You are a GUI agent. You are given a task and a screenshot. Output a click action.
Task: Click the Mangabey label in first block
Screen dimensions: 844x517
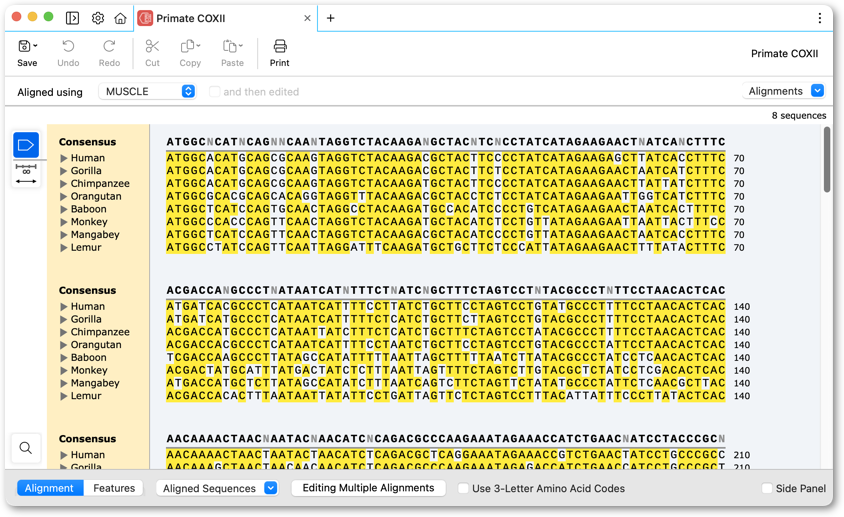click(x=95, y=235)
